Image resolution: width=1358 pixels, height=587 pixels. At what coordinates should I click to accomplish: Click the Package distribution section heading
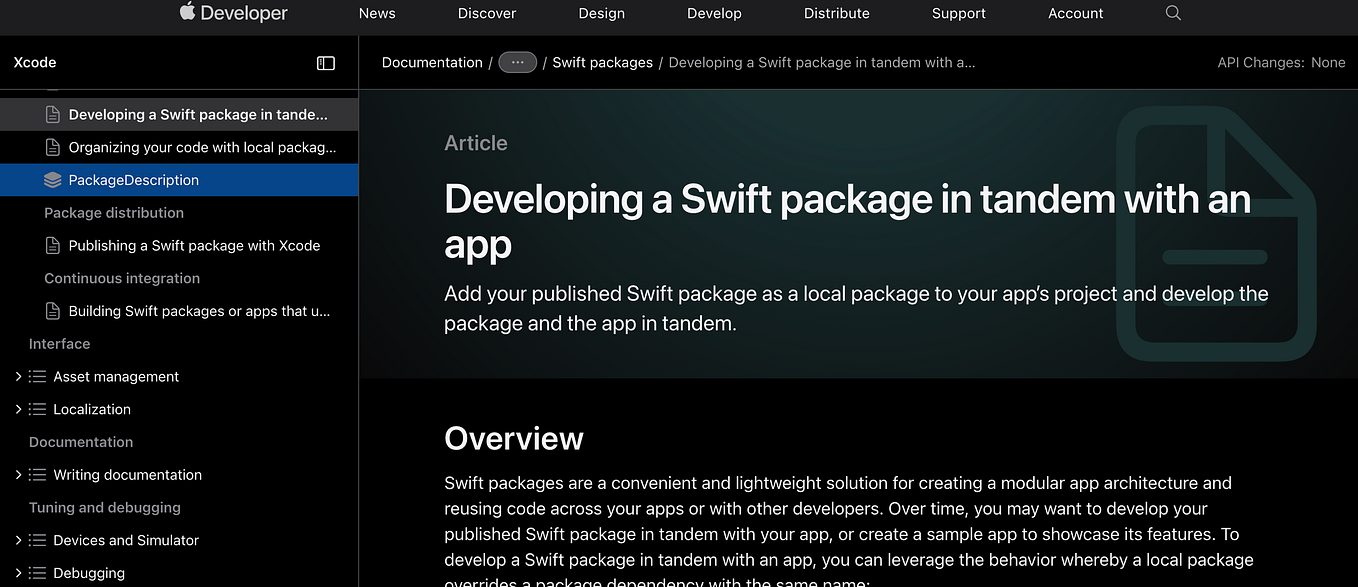(114, 213)
